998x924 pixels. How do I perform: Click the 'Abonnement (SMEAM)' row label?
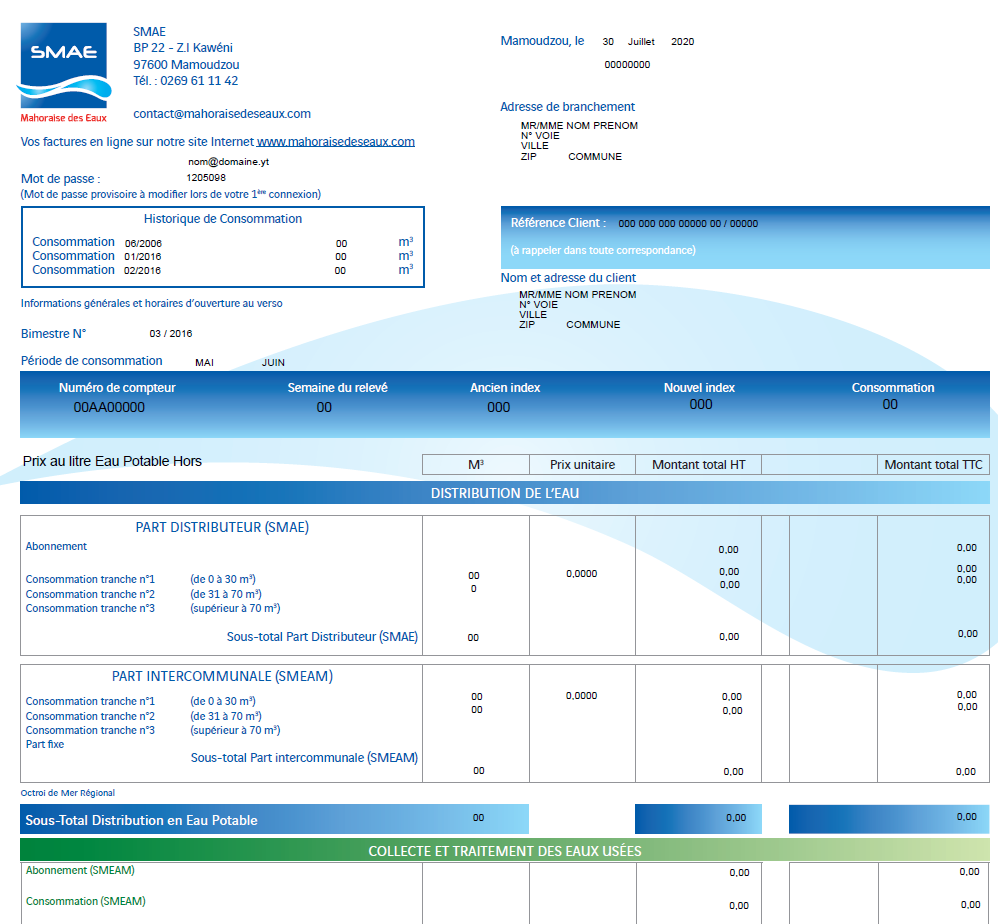pyautogui.click(x=80, y=871)
